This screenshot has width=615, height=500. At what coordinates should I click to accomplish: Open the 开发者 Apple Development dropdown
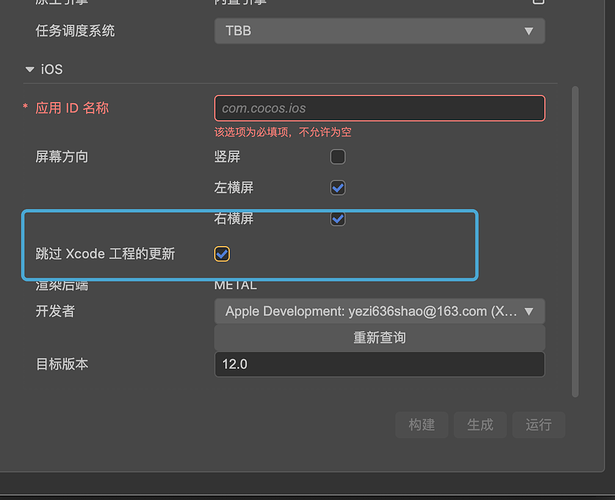tap(379, 311)
